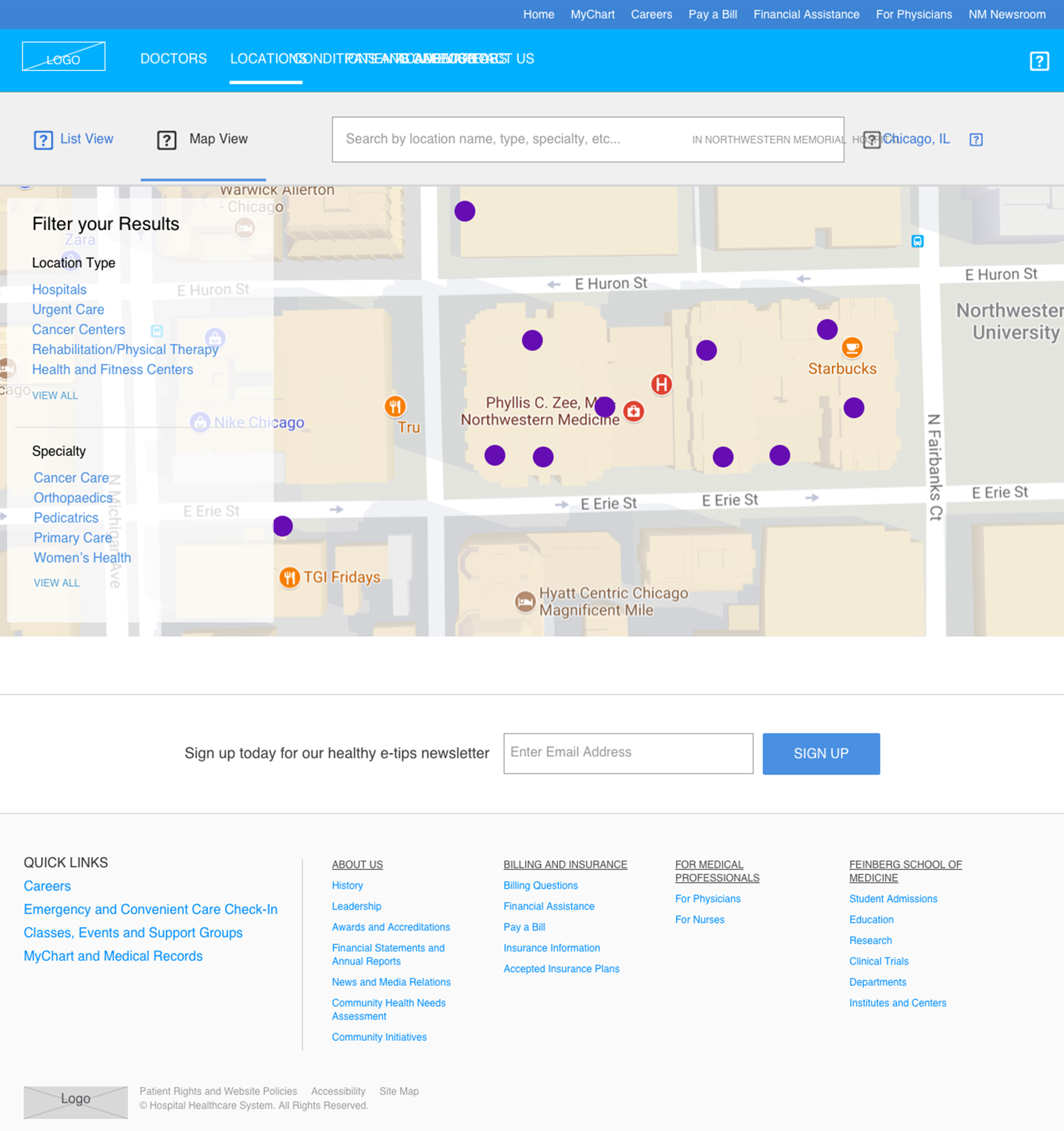This screenshot has height=1131, width=1064.
Task: Open Pay a Bill top link
Action: (712, 14)
